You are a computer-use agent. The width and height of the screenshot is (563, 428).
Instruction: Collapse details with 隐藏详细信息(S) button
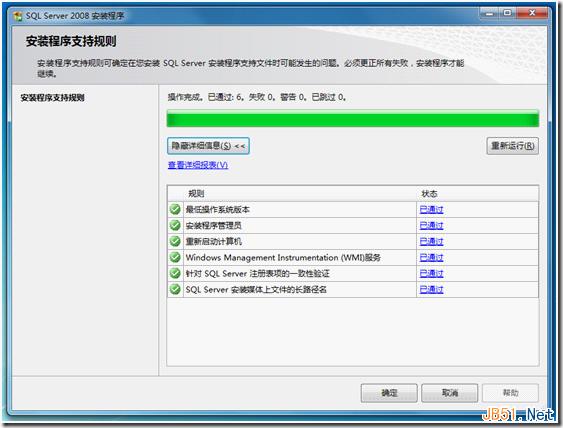point(208,146)
